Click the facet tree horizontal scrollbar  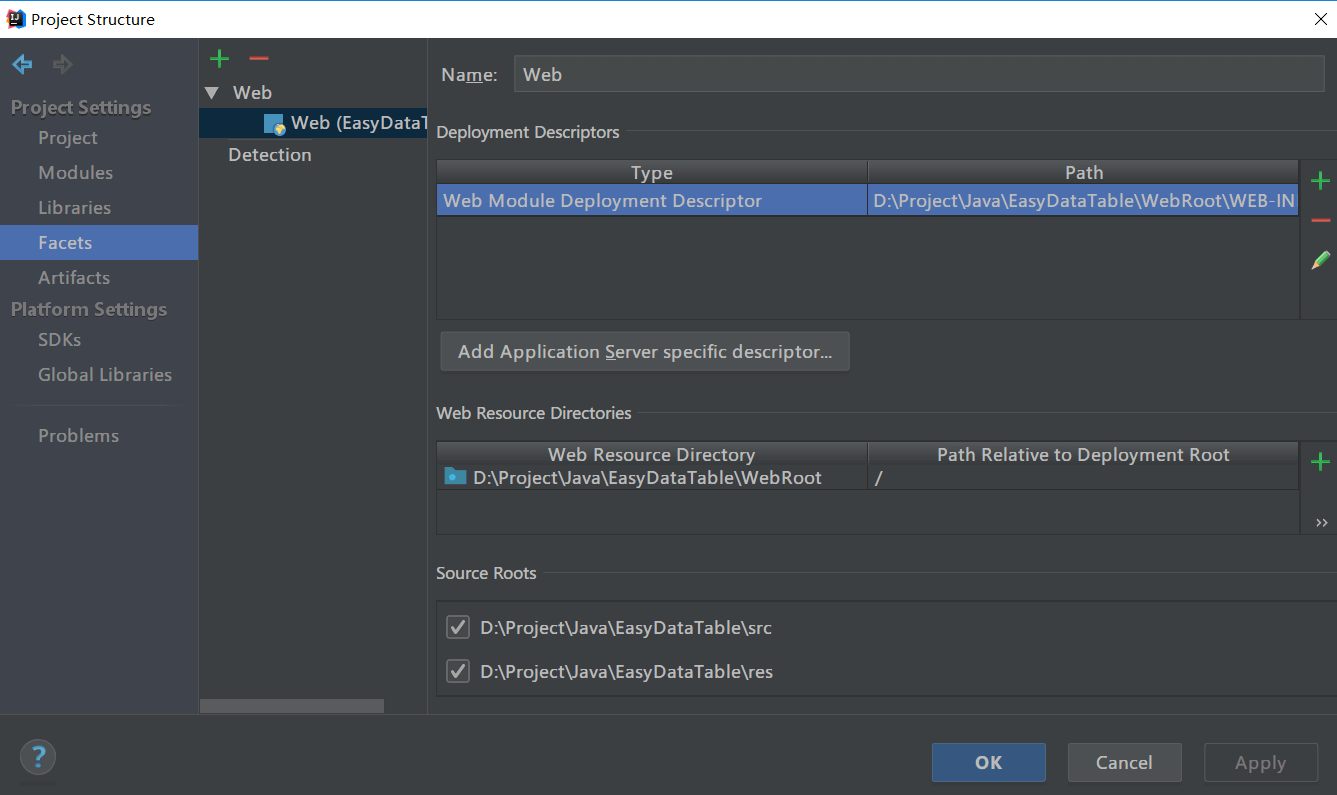[292, 706]
